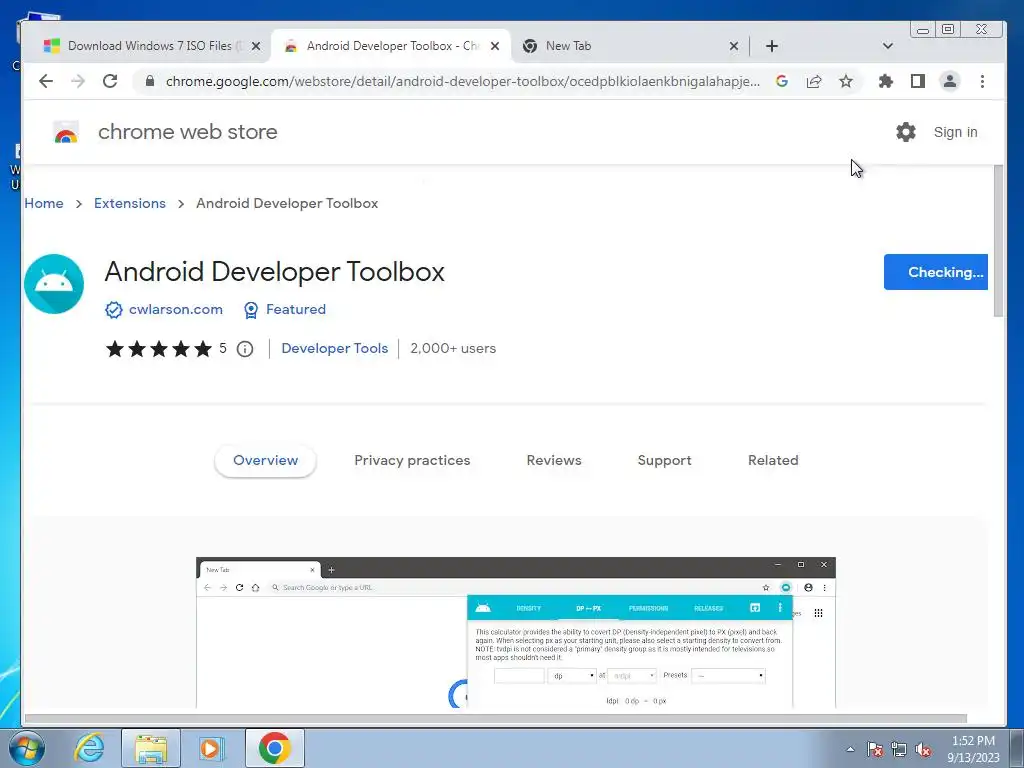Open the Reviews tab
This screenshot has height=768, width=1024.
(x=554, y=460)
